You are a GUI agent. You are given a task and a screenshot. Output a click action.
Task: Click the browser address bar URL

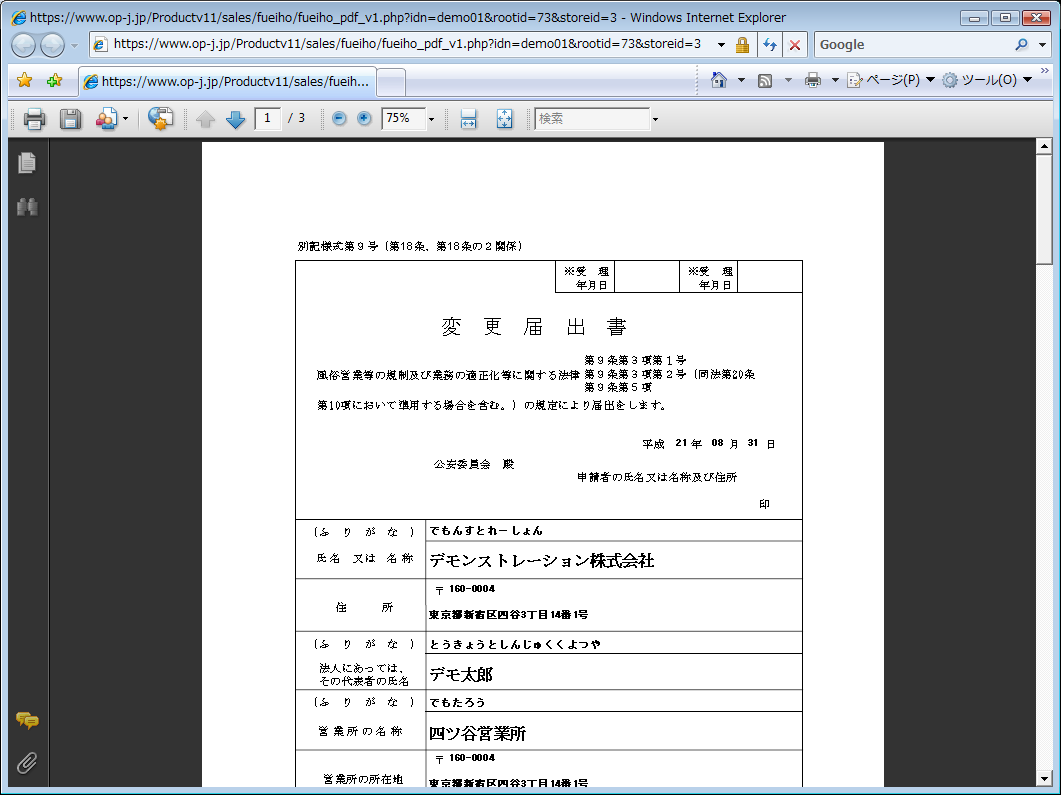tap(407, 44)
